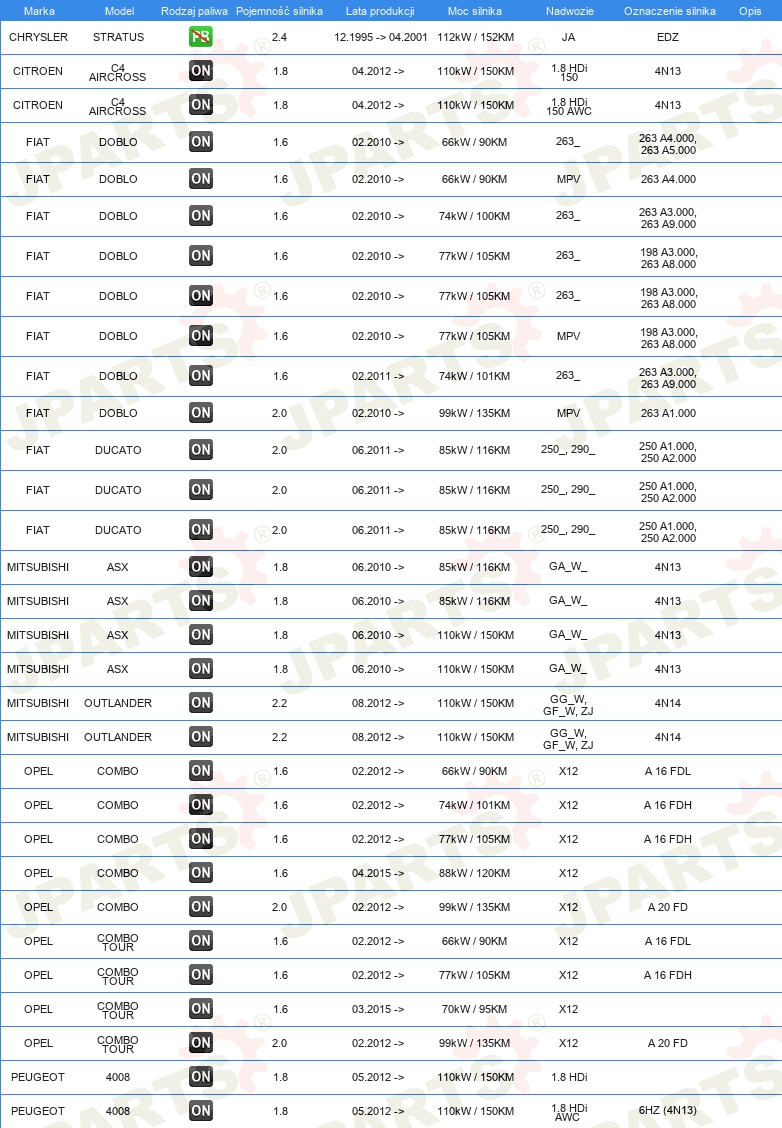The height and width of the screenshot is (1128, 782).
Task: Click ON icon in Doblo 74kW / 101KM row
Action: [201, 376]
